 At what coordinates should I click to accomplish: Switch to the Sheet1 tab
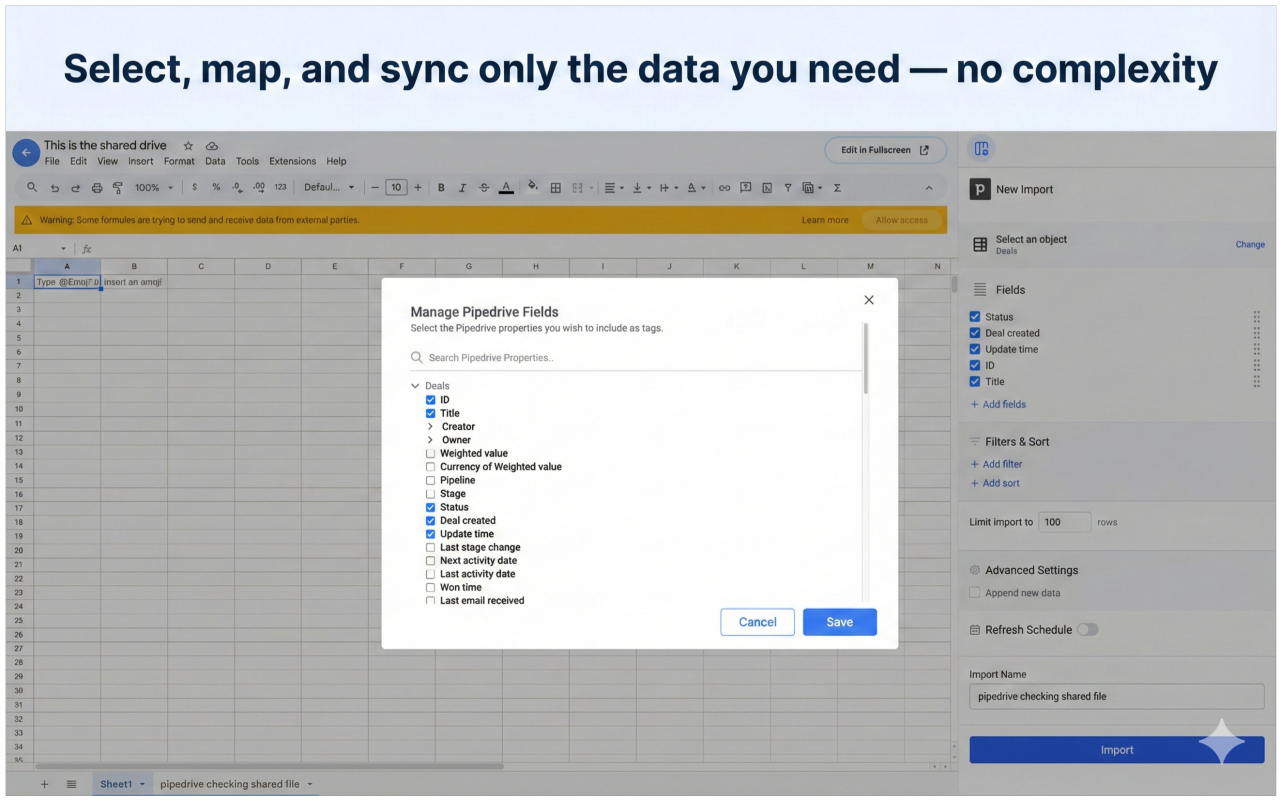[116, 784]
